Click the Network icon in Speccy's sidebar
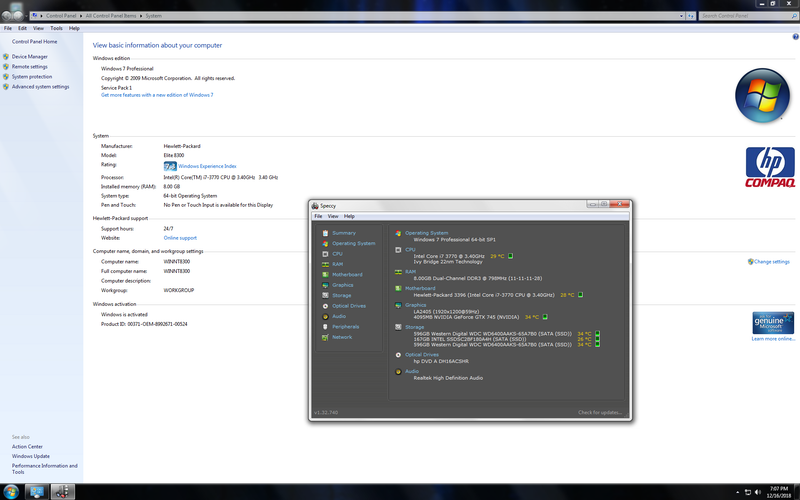 point(325,337)
